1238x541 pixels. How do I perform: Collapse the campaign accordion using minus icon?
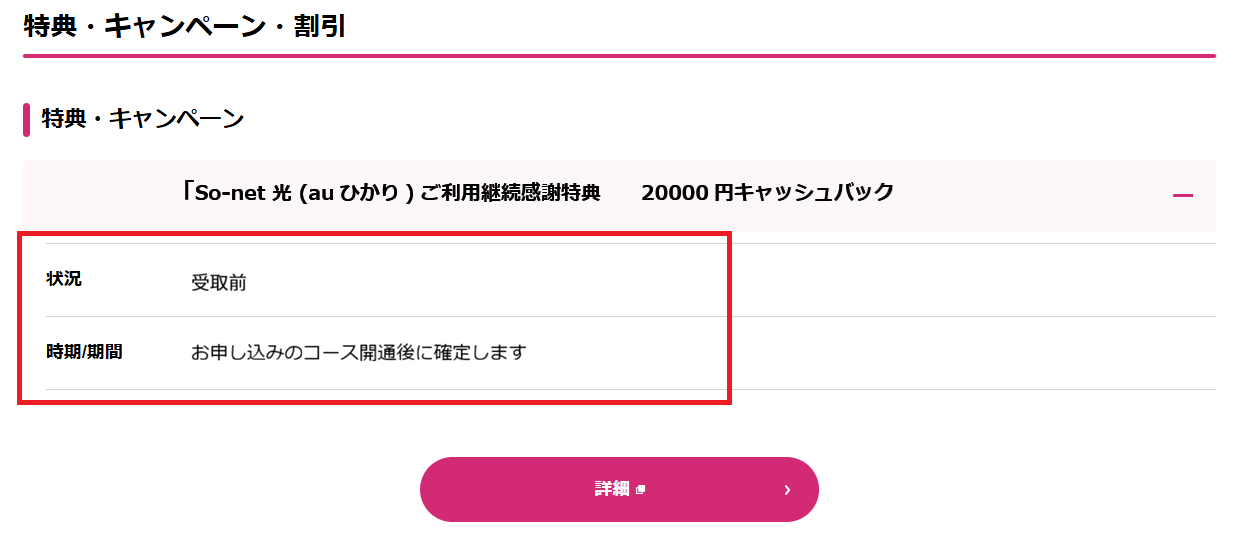[1183, 195]
